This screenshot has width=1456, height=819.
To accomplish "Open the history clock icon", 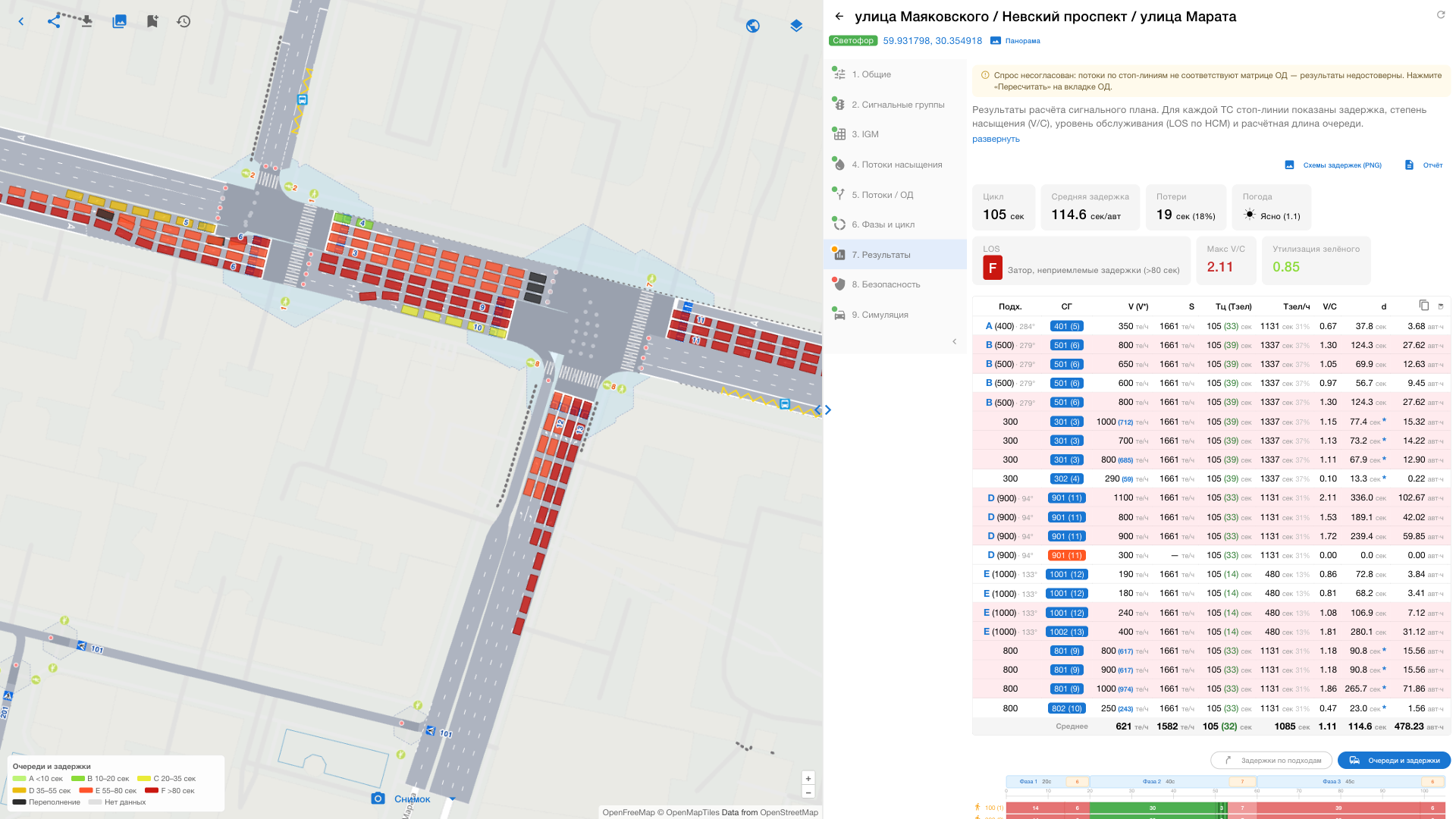I will 184,22.
